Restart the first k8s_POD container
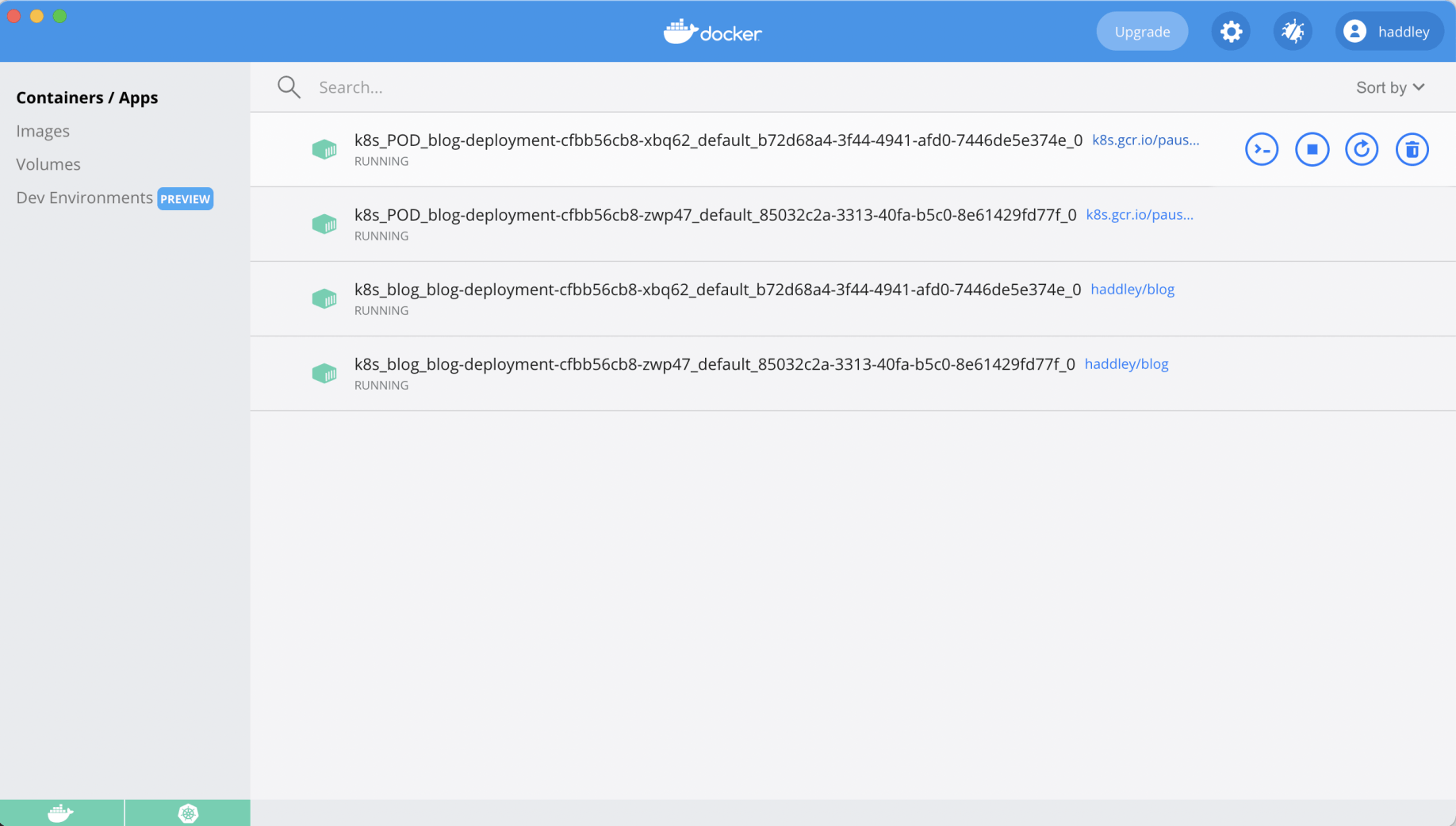The image size is (1456, 826). 1362,149
